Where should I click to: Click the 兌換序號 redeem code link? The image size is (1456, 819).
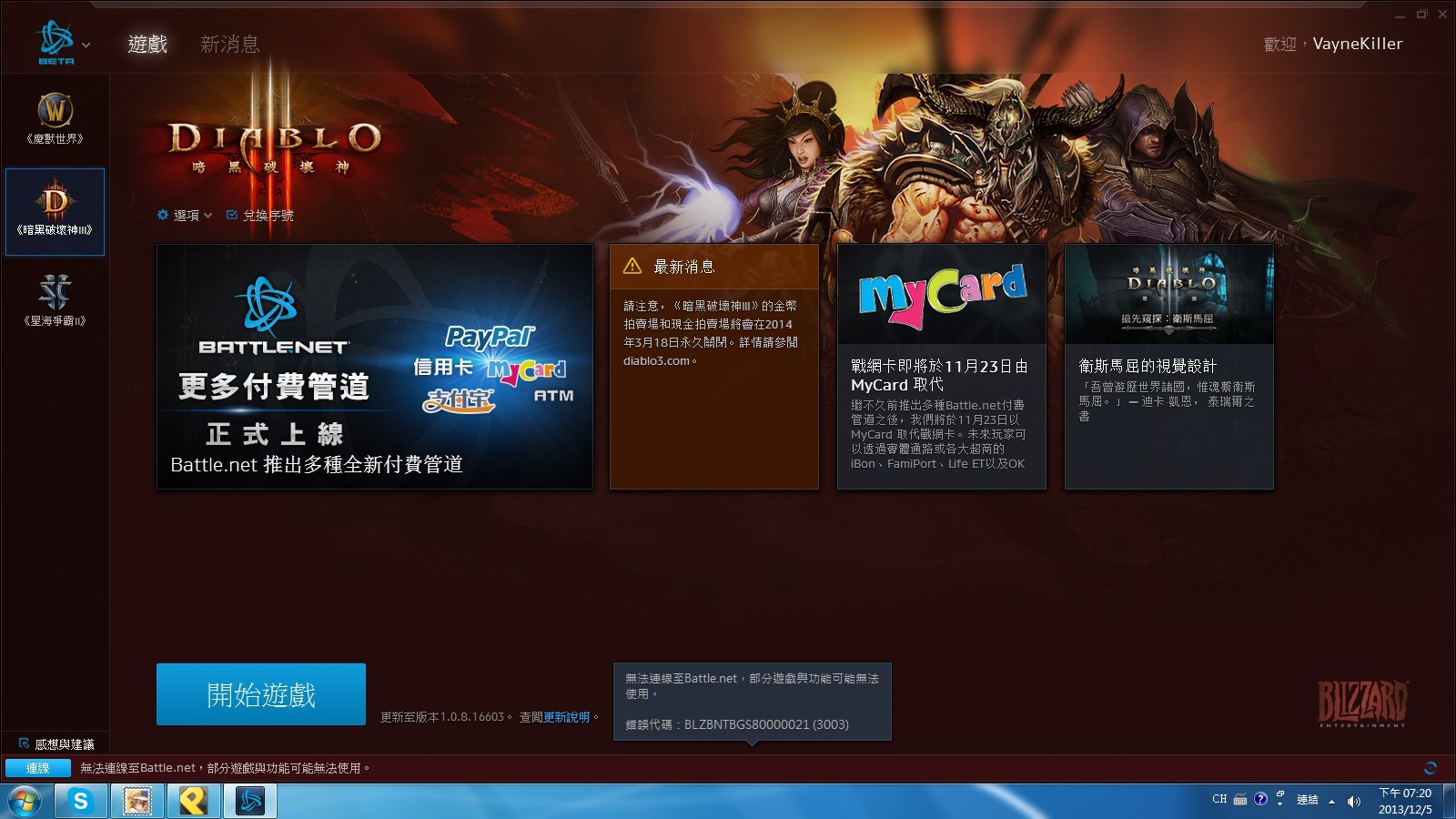260,216
